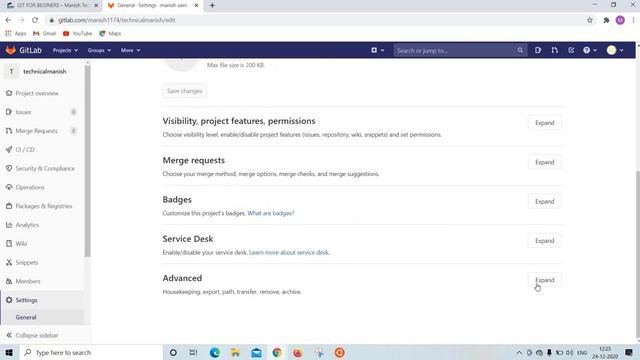Bookmark this page with star icon
640x360 pixels.
[x=590, y=20]
